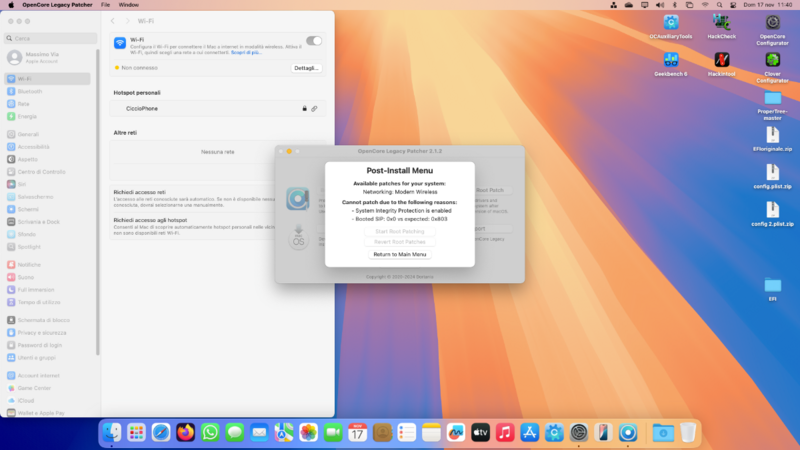Open Photos from the Dock
This screenshot has height=450, width=800.
(308, 433)
